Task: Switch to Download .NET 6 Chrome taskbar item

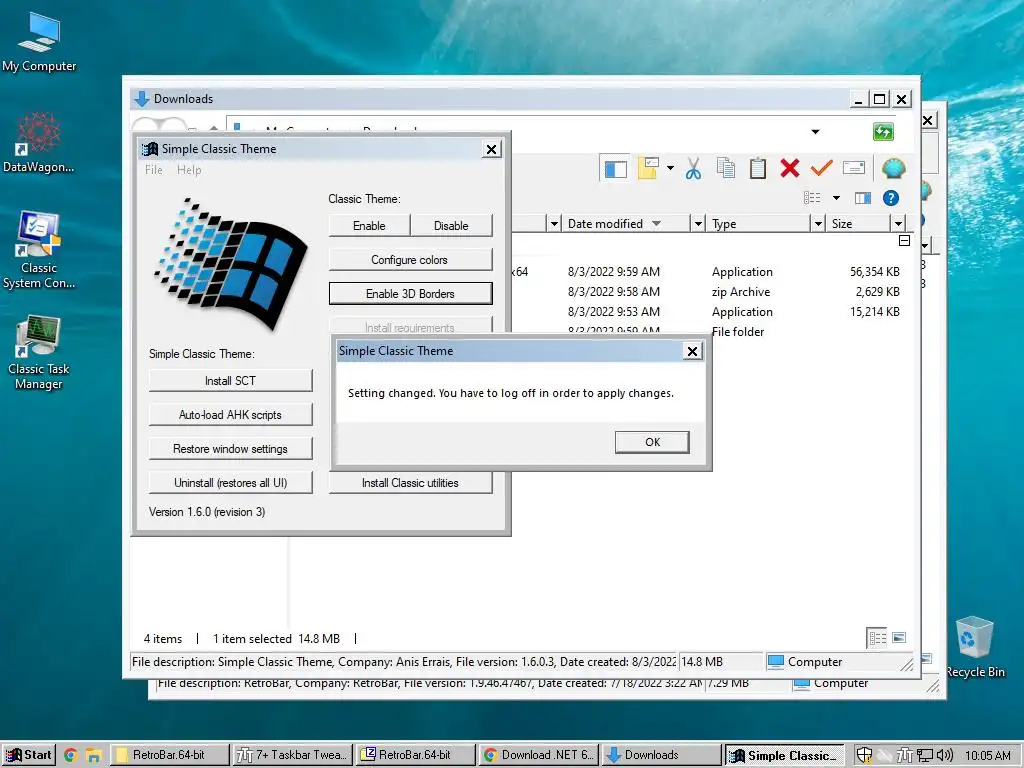Action: pos(537,755)
